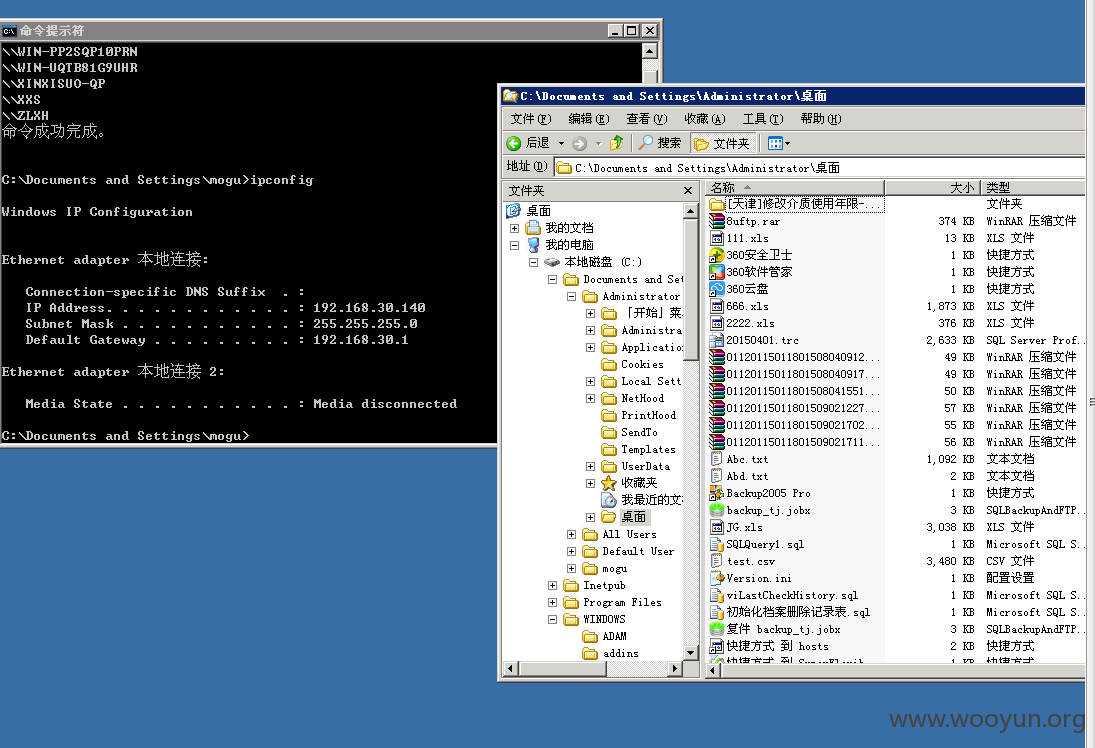Select mogu folder in tree

[x=605, y=569]
